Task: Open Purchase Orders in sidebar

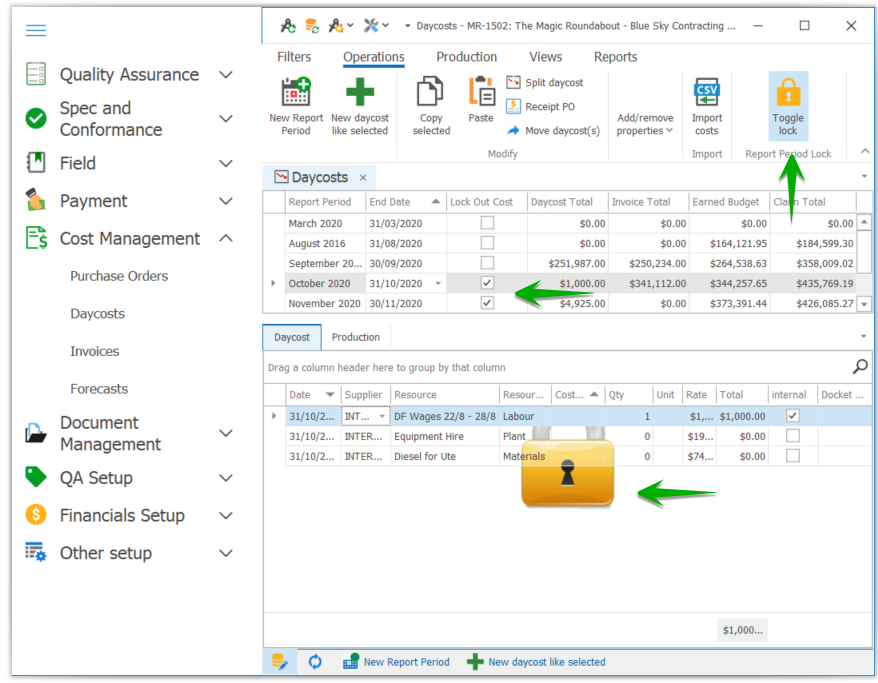Action: [x=119, y=276]
